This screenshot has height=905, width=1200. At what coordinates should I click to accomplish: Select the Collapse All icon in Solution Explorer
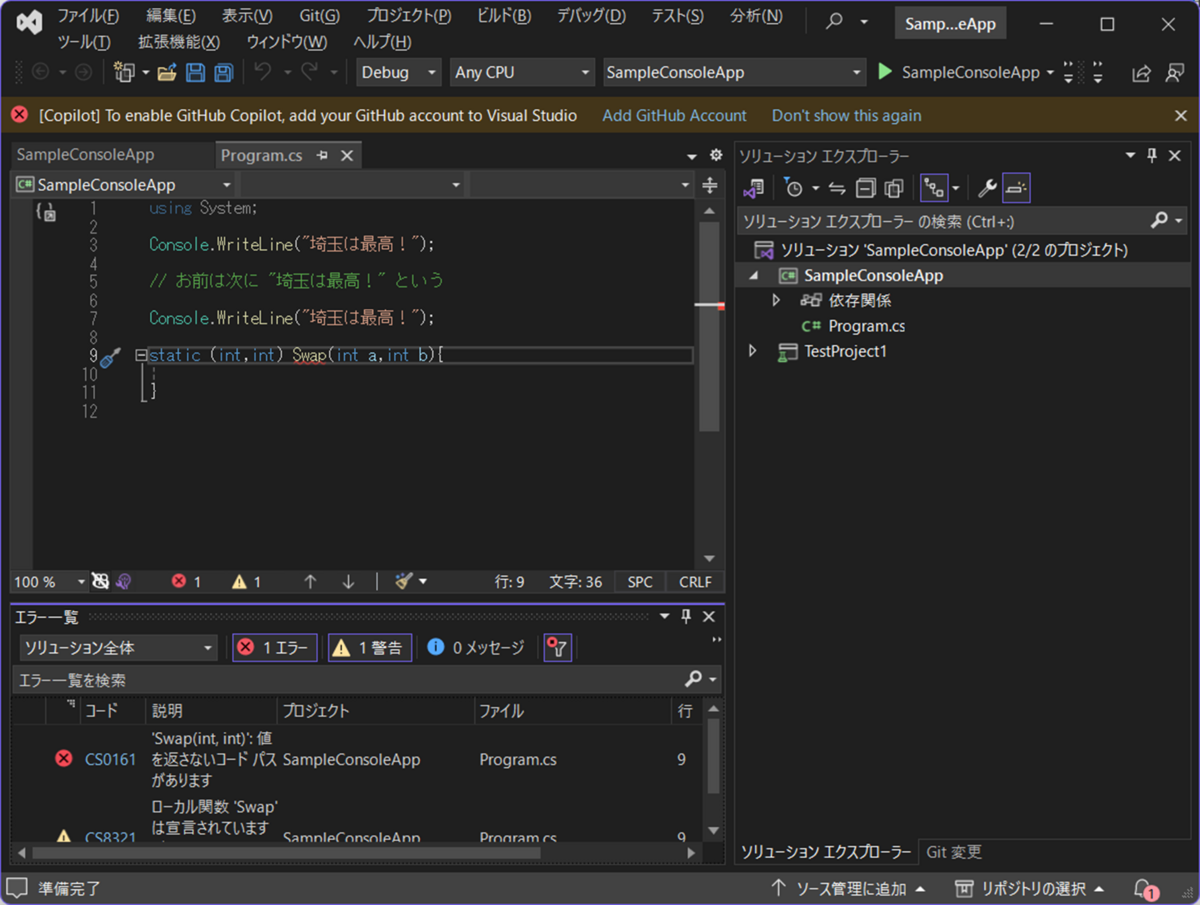click(865, 187)
